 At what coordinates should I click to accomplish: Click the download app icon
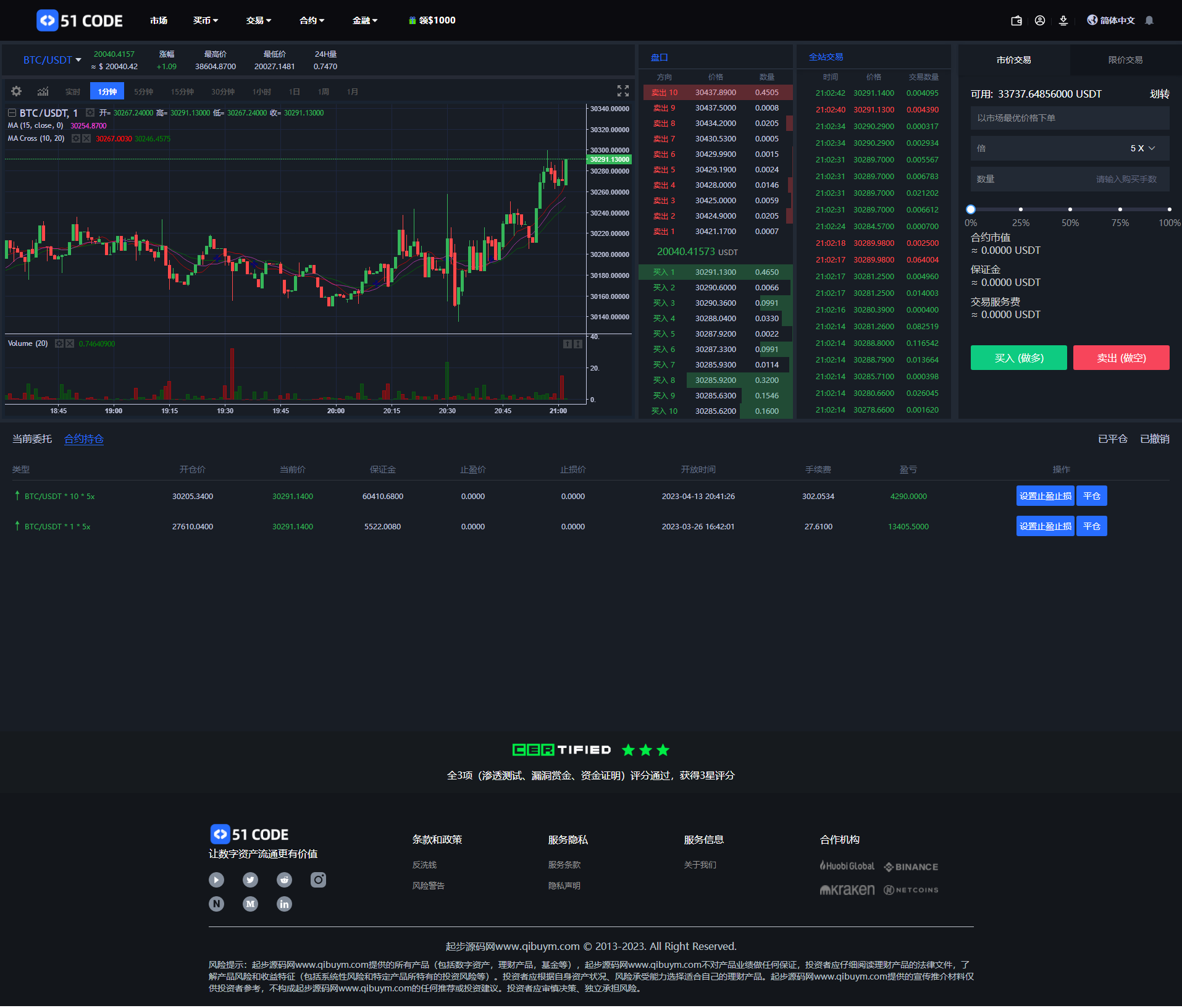[1063, 20]
